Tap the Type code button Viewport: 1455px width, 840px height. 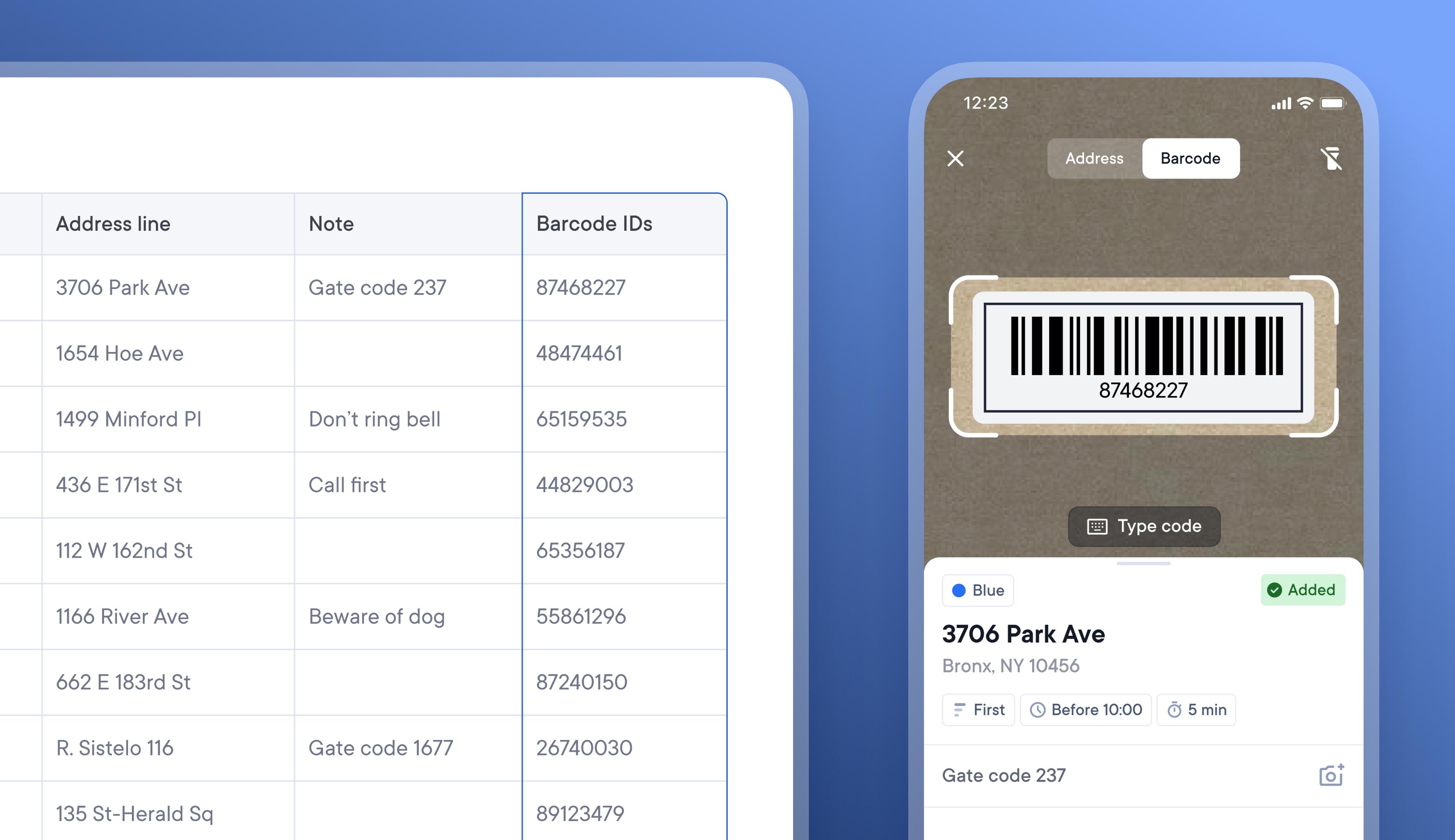[1144, 526]
